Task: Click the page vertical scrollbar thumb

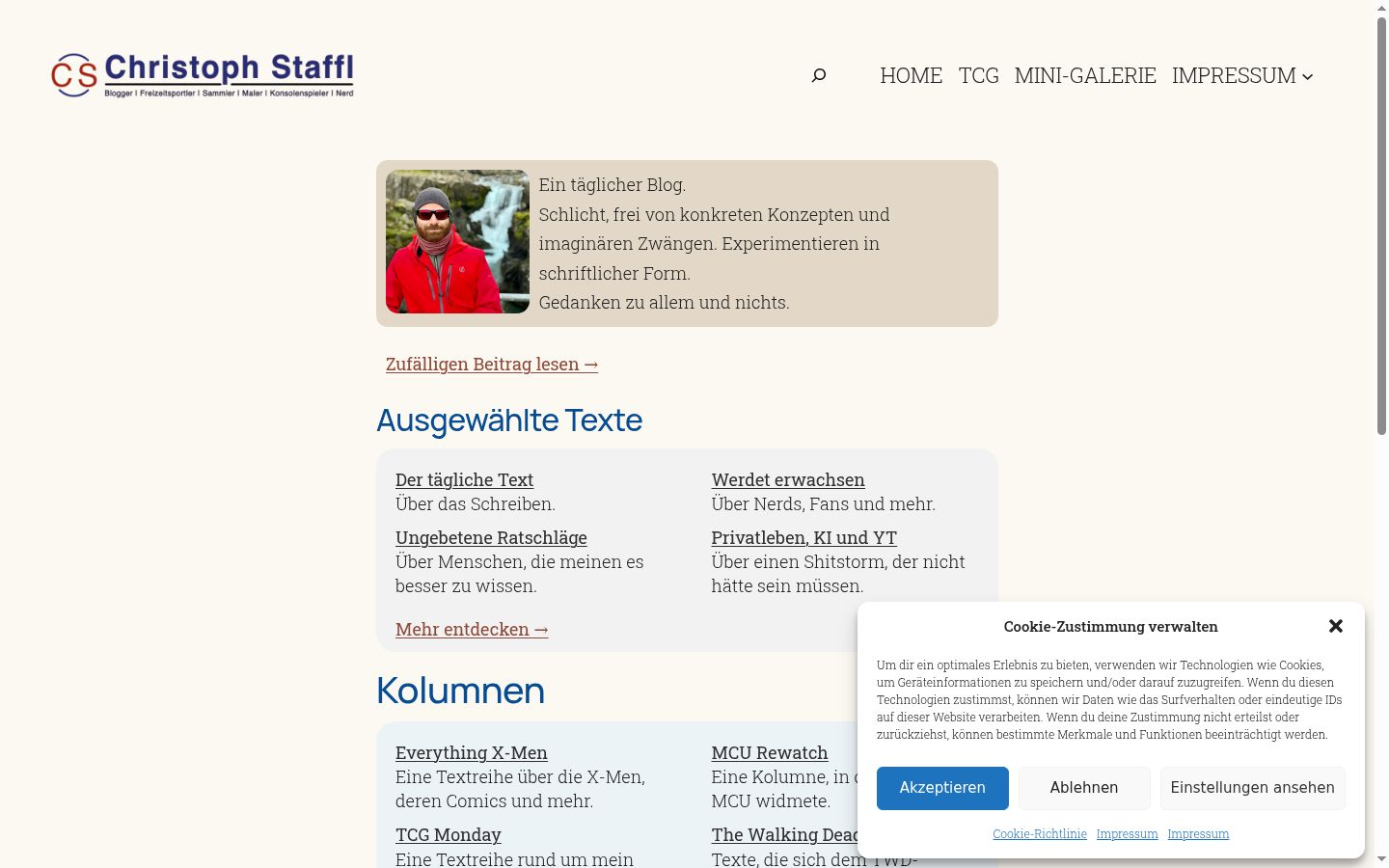Action: coord(1381,225)
